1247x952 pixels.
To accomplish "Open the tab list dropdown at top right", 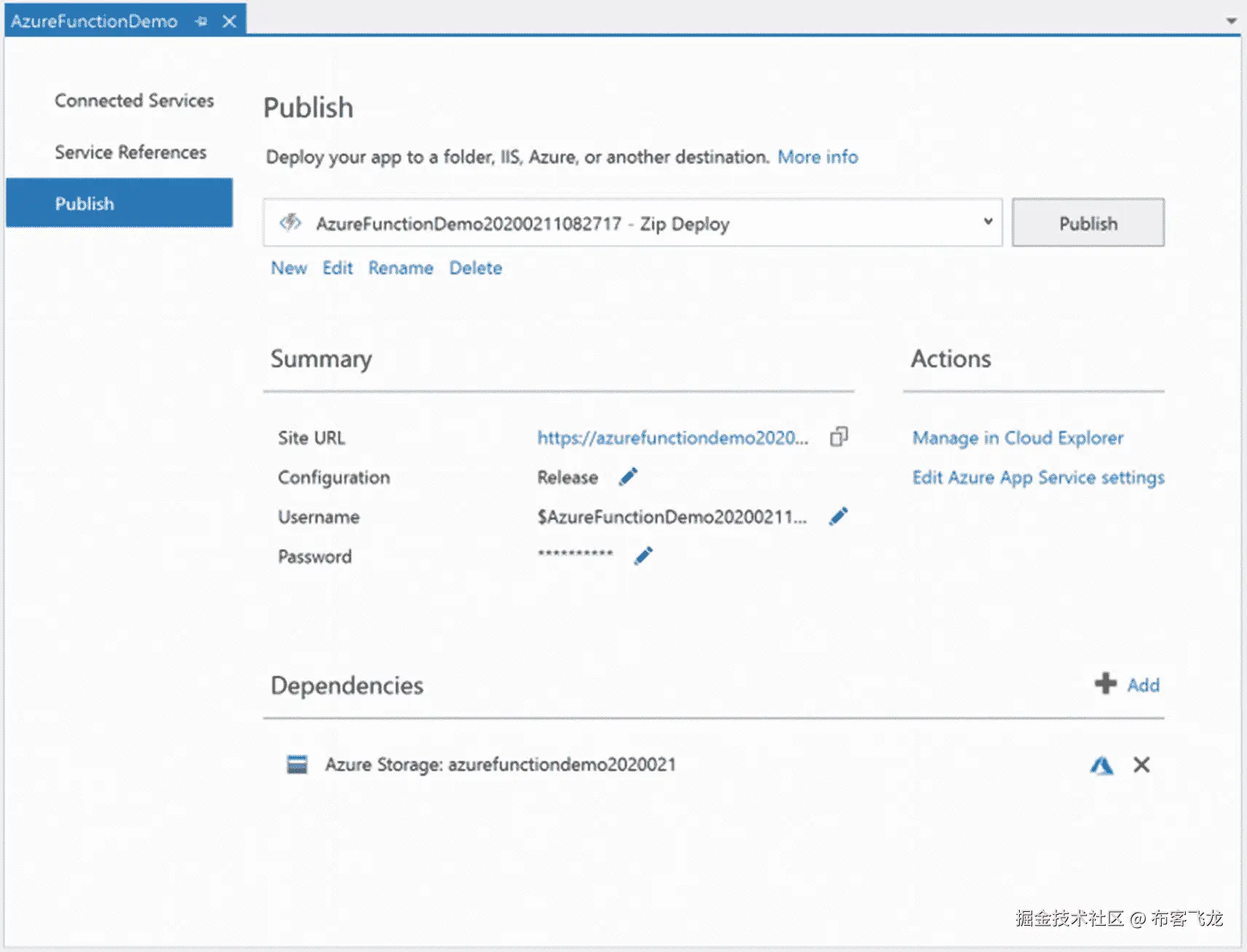I will click(x=1231, y=20).
